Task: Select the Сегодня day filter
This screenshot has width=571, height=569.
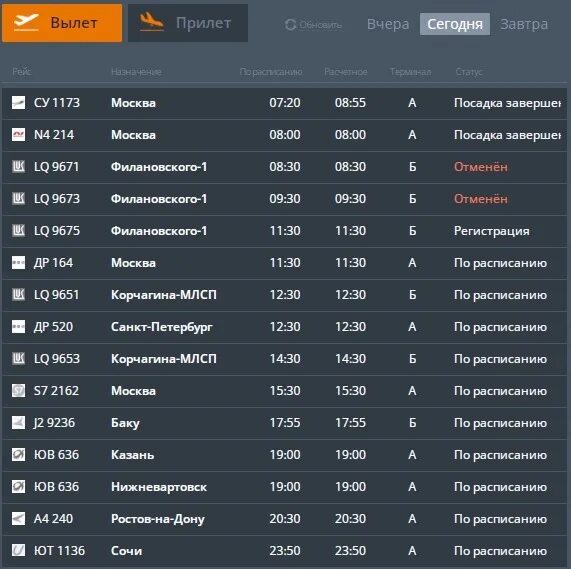Action: pos(455,24)
